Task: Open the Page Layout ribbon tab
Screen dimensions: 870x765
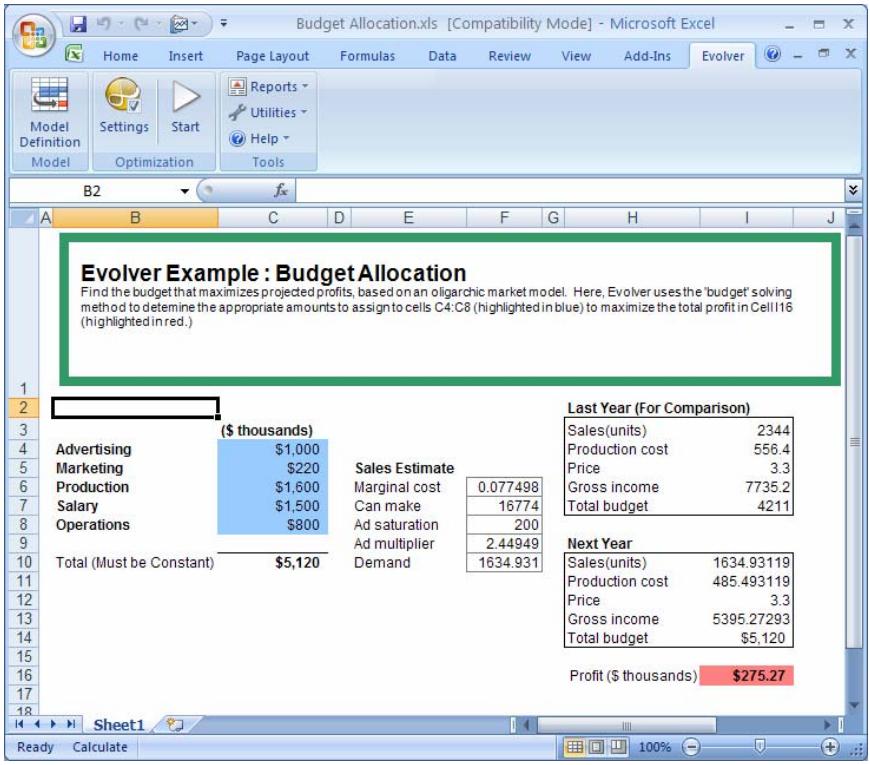Action: [272, 56]
